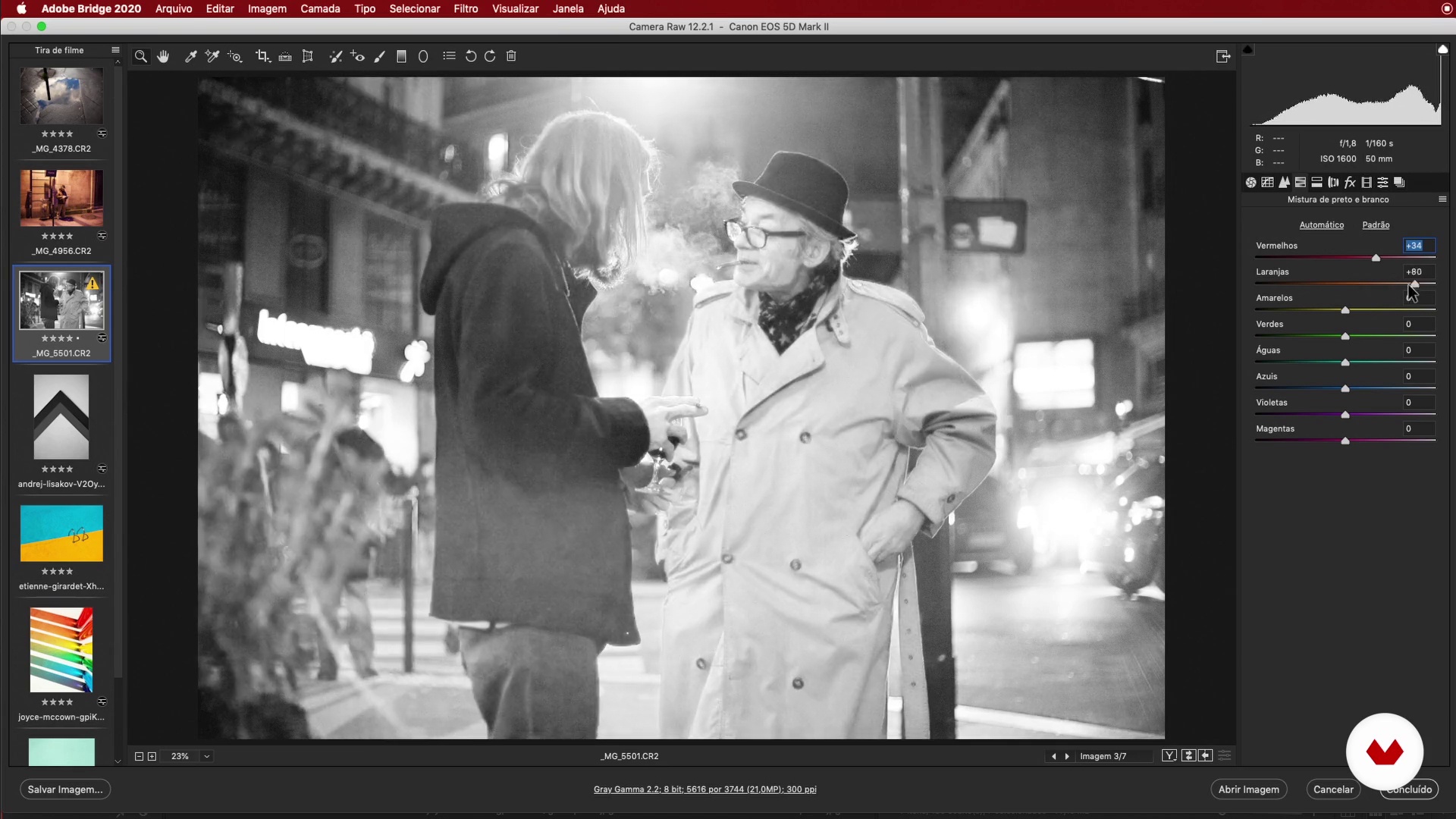Click the Automático link
This screenshot has width=1456, height=819.
tap(1321, 225)
